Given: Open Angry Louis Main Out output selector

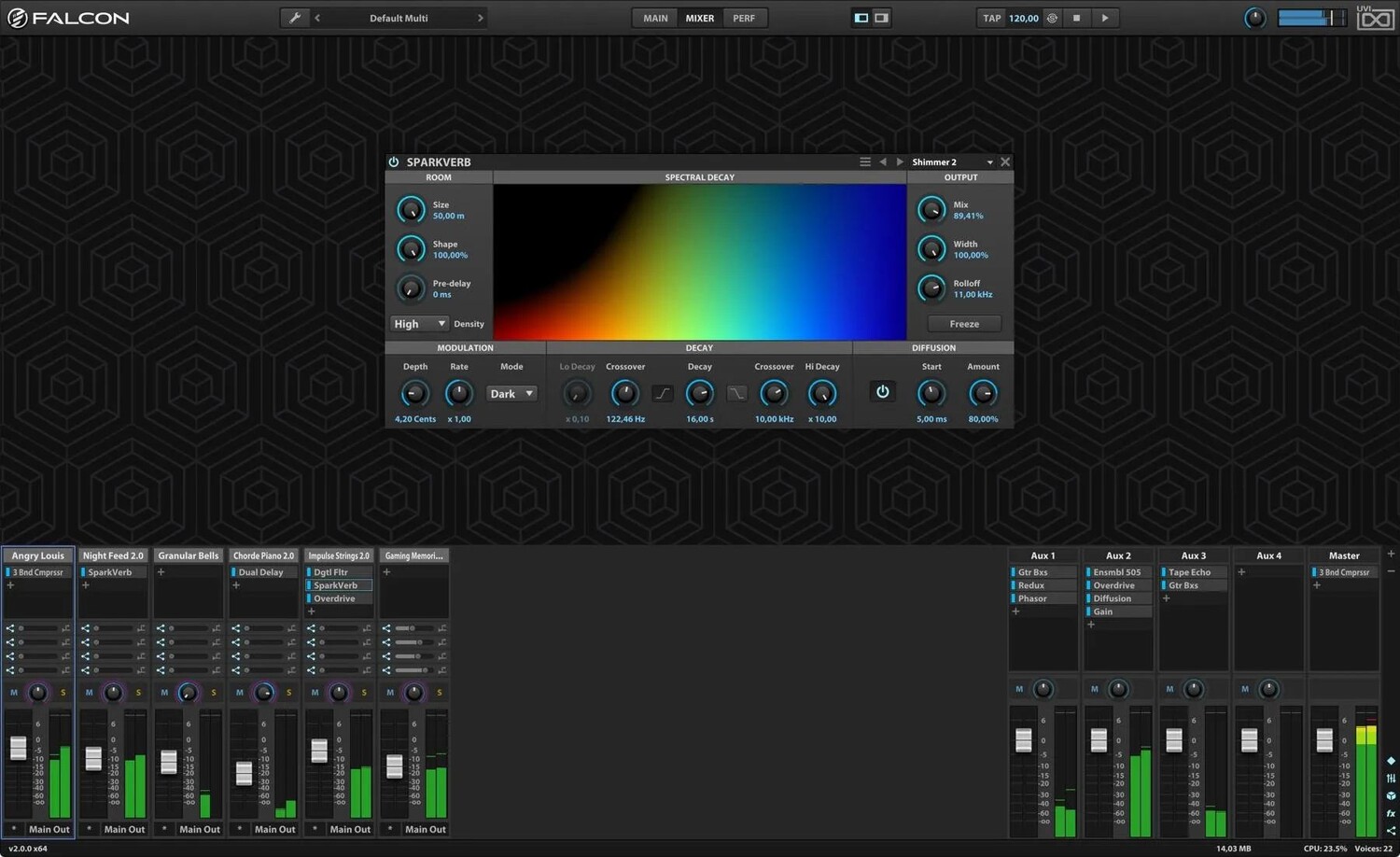Looking at the screenshot, I should (49, 829).
